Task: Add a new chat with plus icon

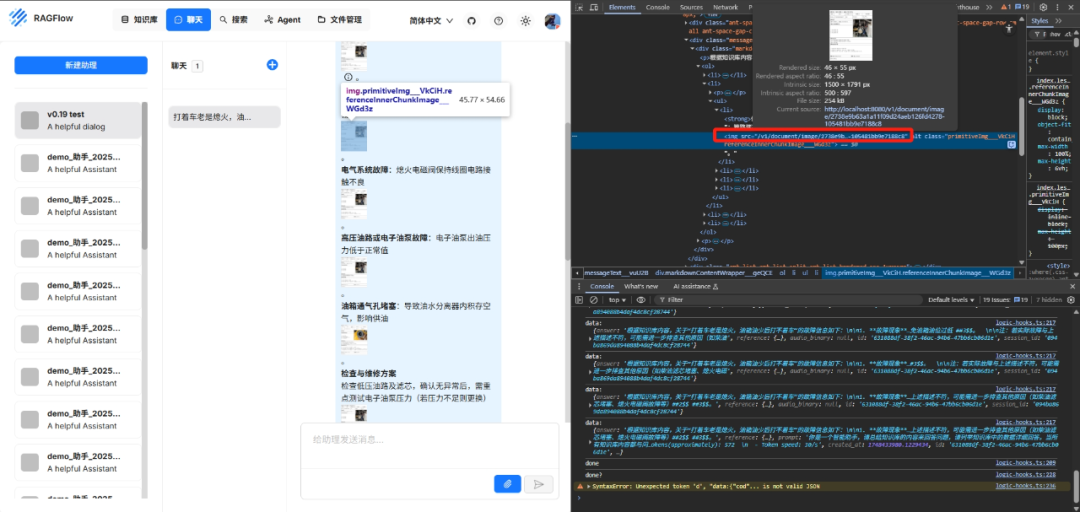Action: [x=272, y=65]
